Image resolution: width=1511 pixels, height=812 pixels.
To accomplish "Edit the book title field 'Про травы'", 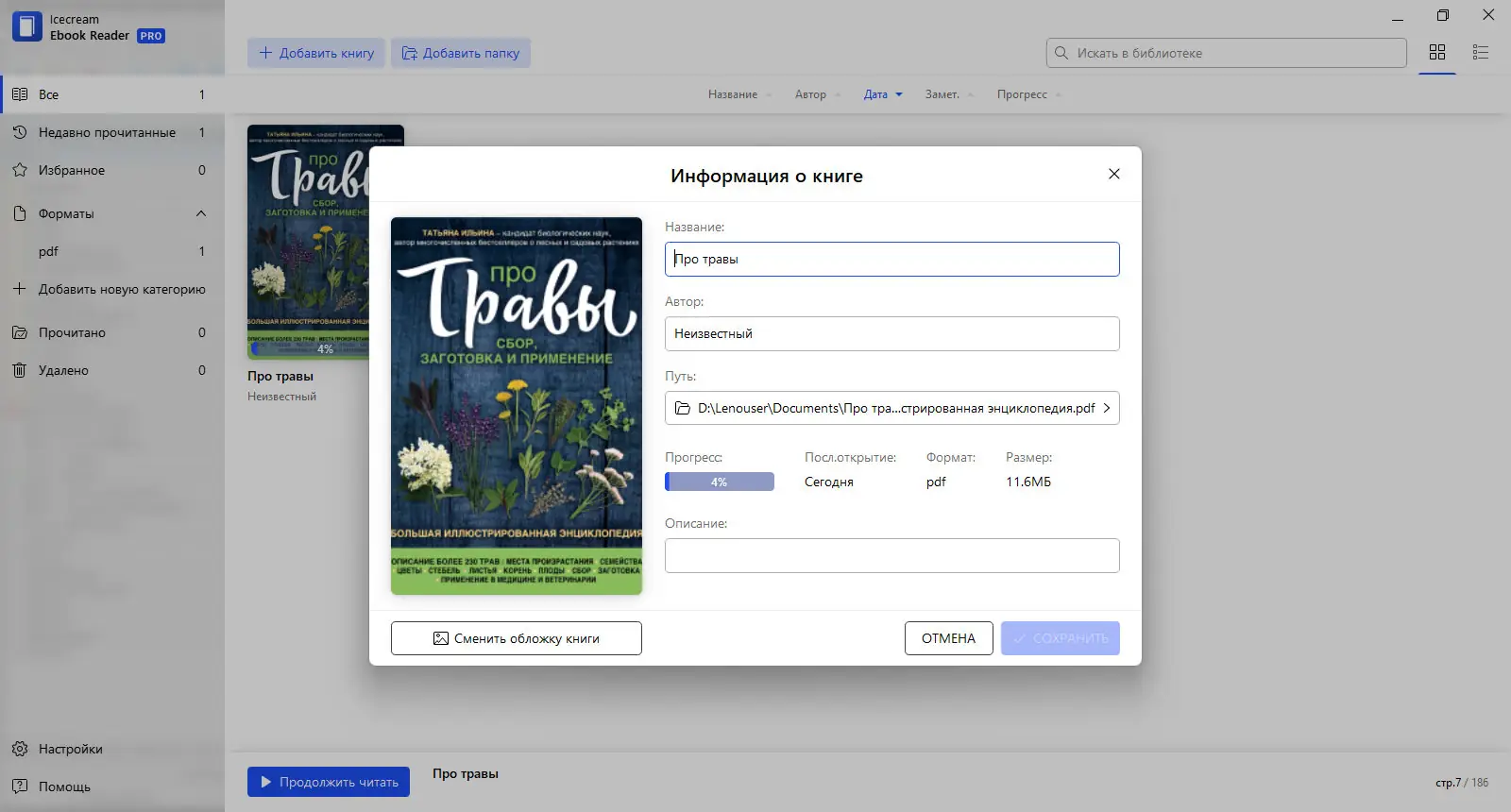I will (x=891, y=259).
